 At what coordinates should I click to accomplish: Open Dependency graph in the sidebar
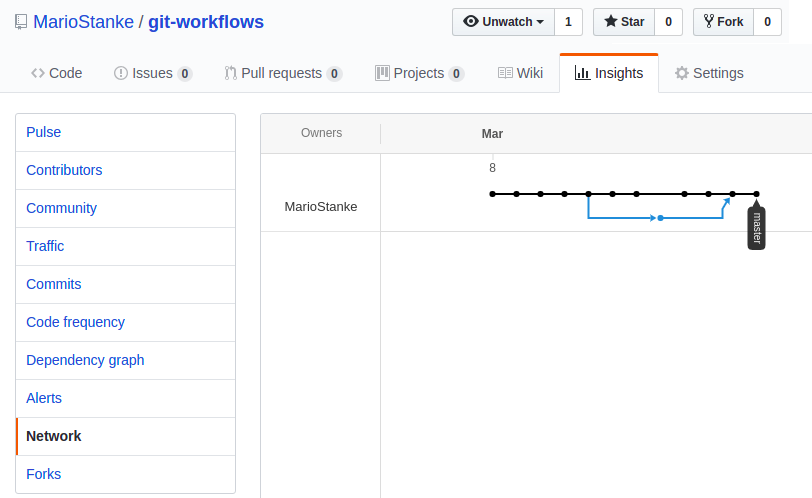click(x=126, y=360)
